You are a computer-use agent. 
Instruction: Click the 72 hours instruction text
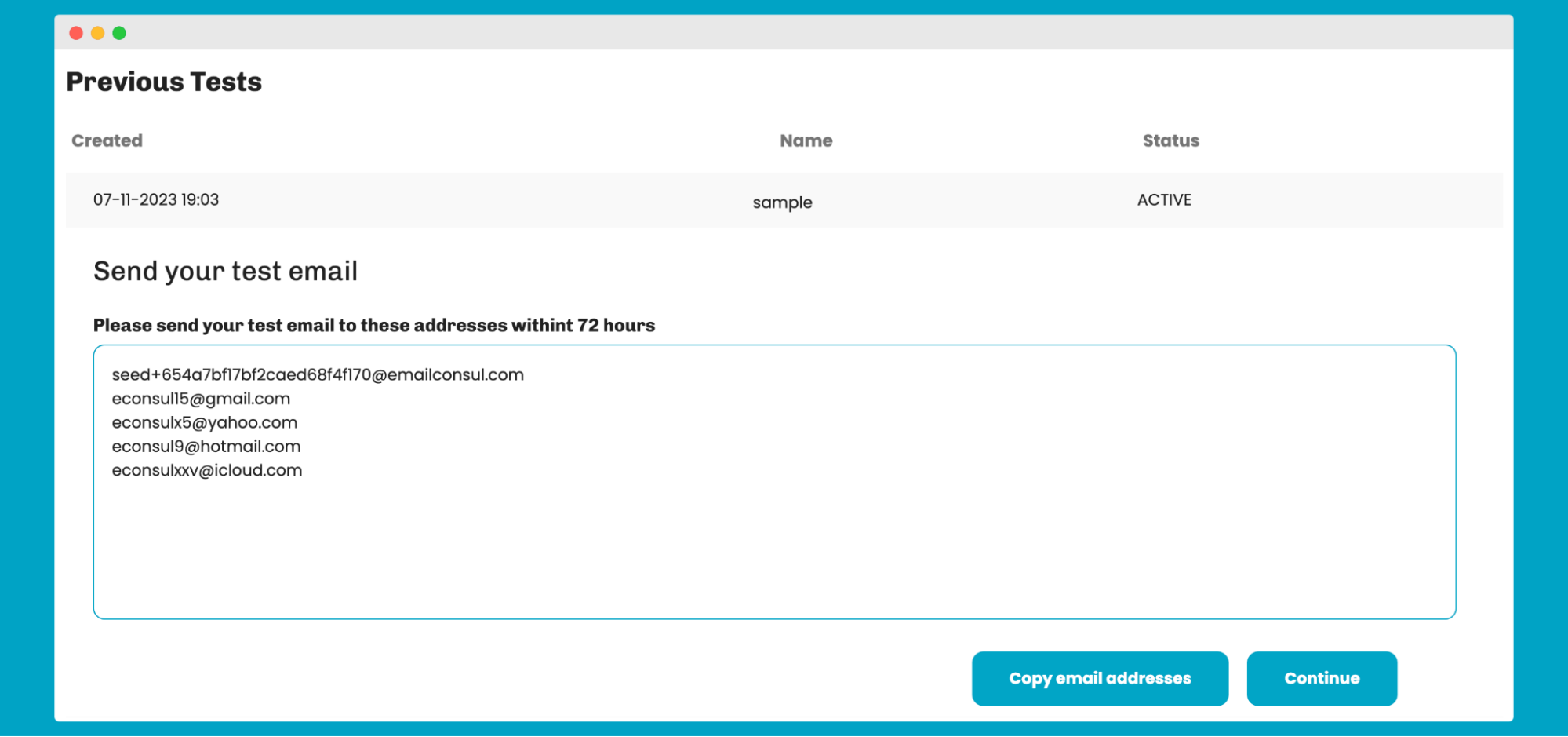click(374, 325)
